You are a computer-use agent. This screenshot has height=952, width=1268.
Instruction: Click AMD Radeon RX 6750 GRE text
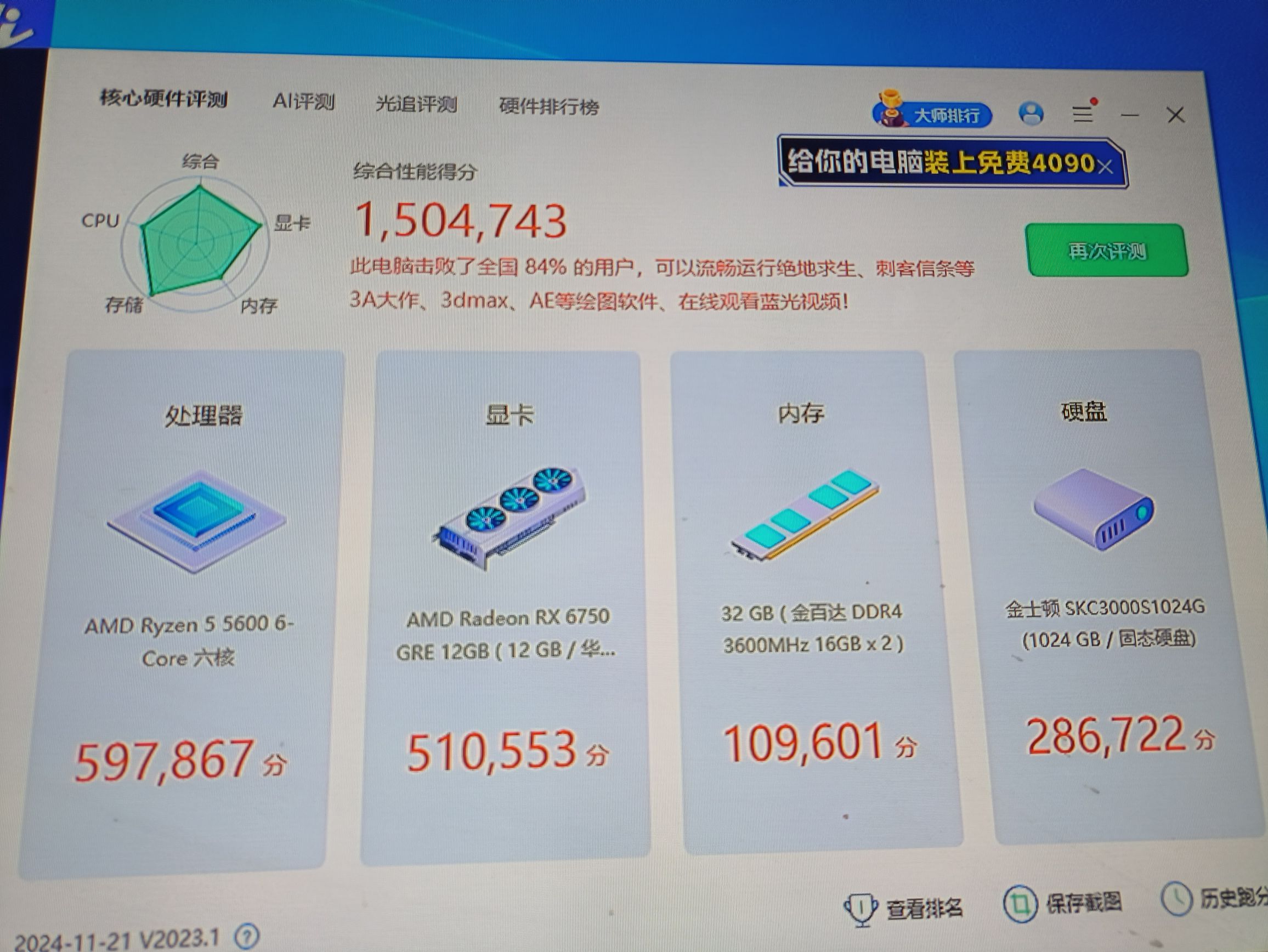506,634
